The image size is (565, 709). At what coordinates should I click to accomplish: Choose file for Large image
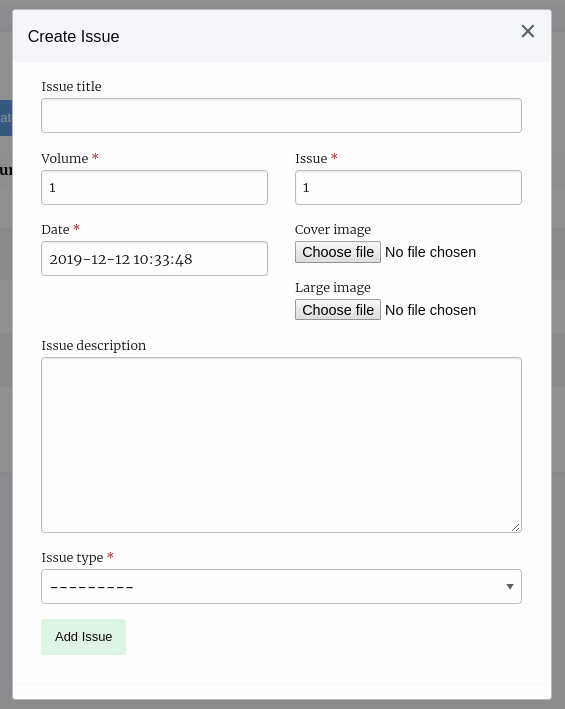tap(338, 310)
